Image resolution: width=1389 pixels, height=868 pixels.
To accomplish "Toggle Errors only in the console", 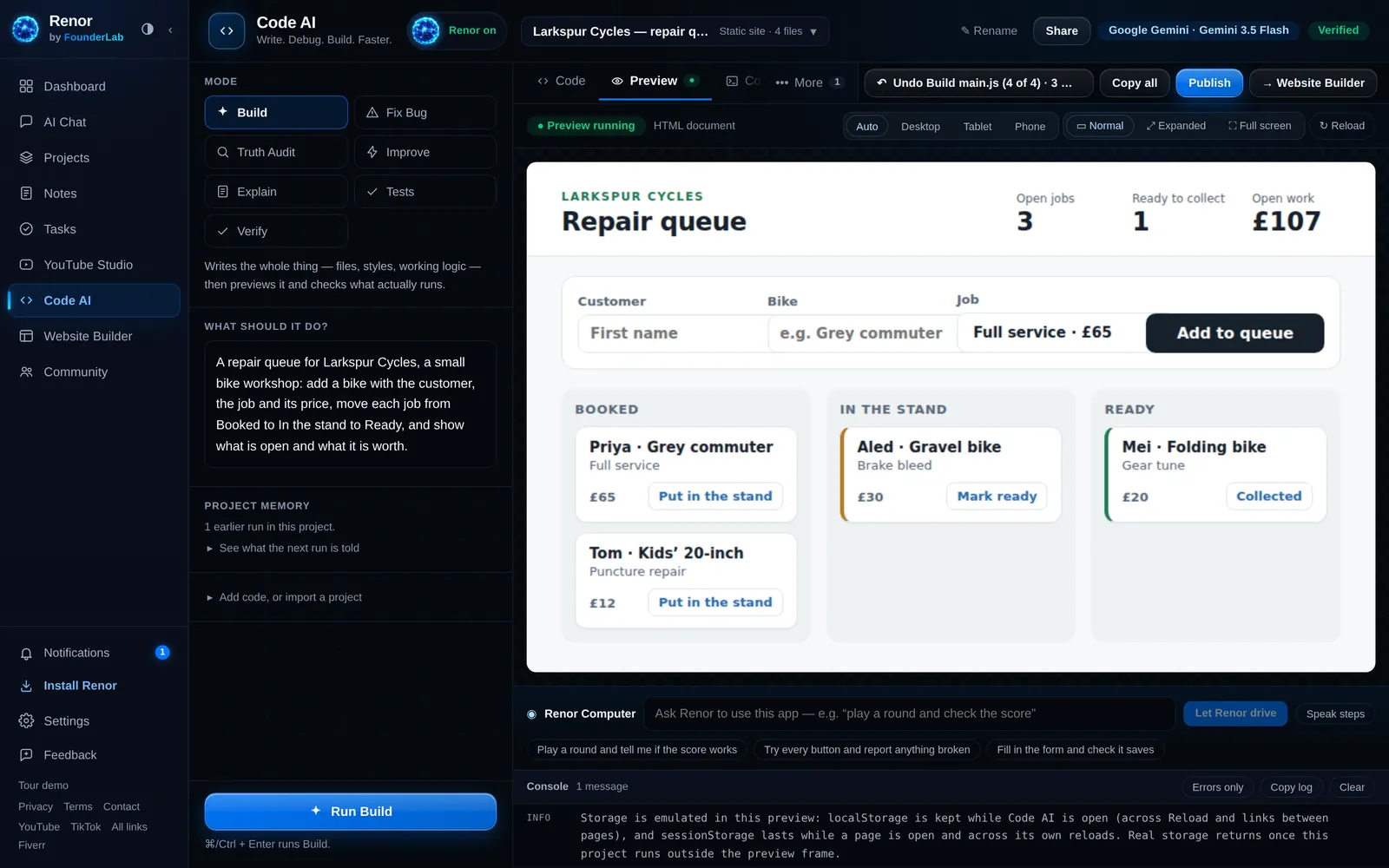I will (x=1217, y=787).
